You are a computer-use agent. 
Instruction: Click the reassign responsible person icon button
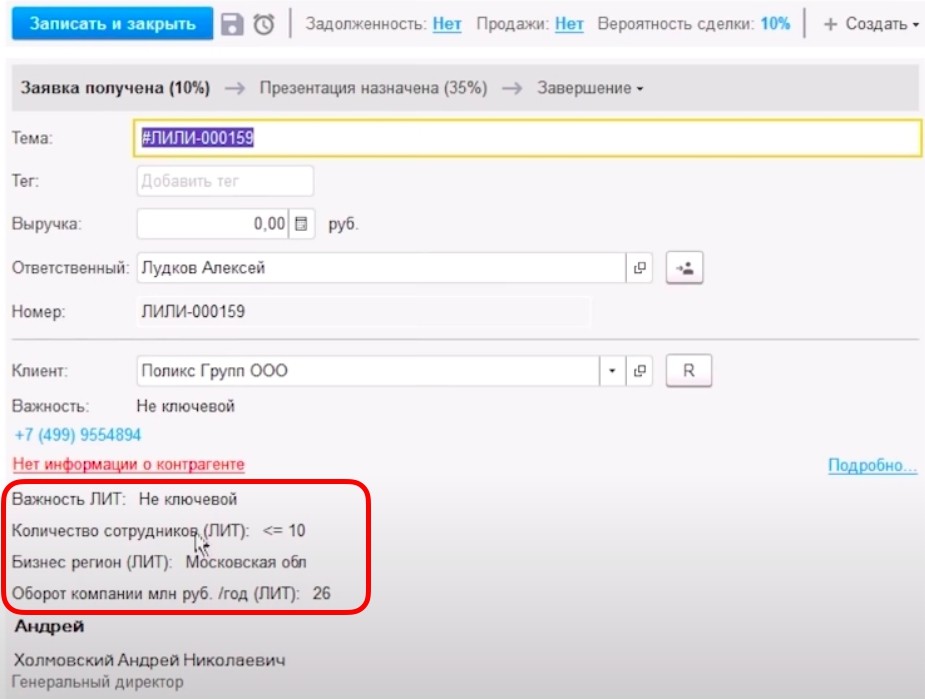click(x=684, y=268)
